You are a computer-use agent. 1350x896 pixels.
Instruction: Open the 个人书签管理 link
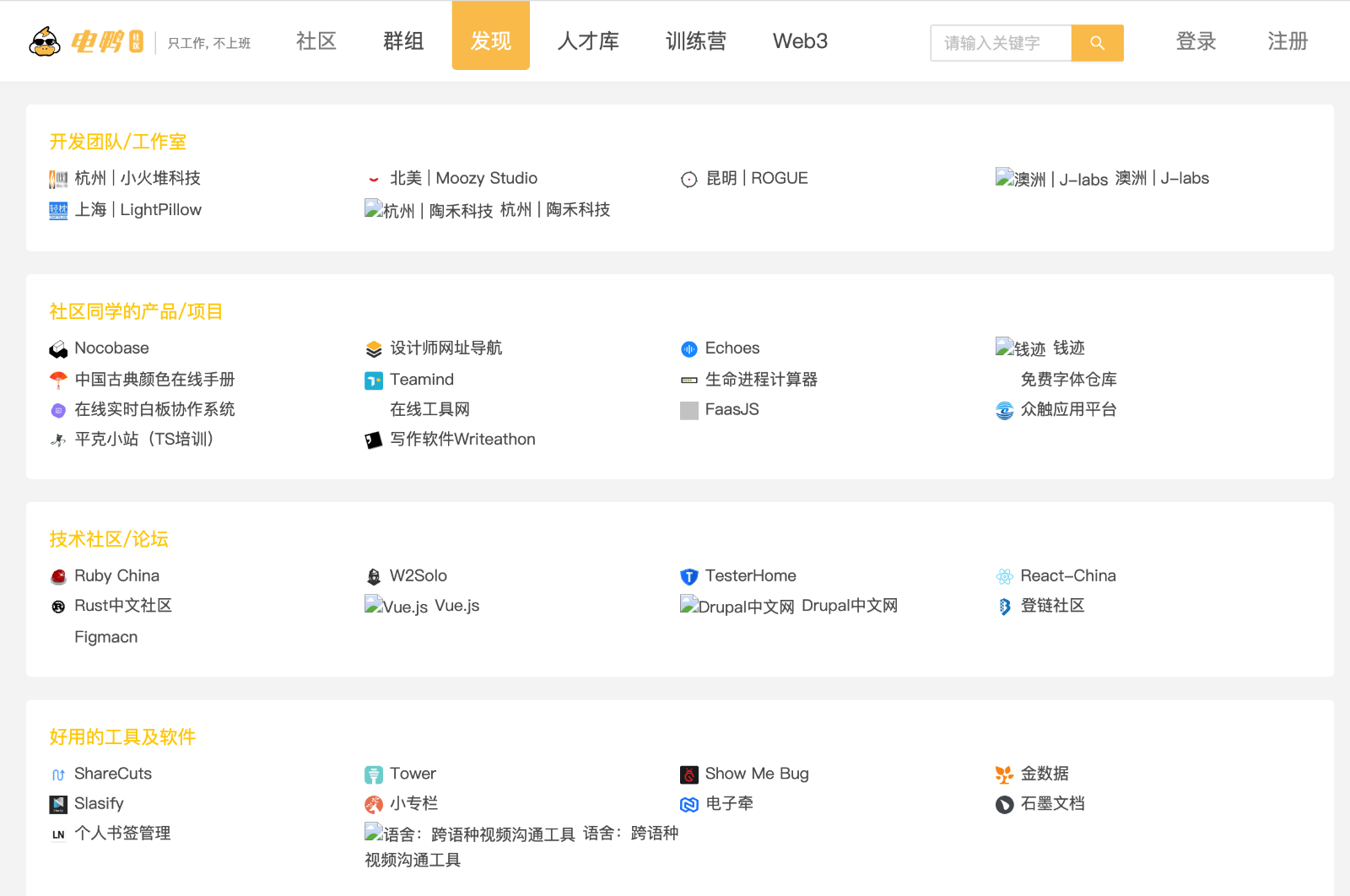122,833
